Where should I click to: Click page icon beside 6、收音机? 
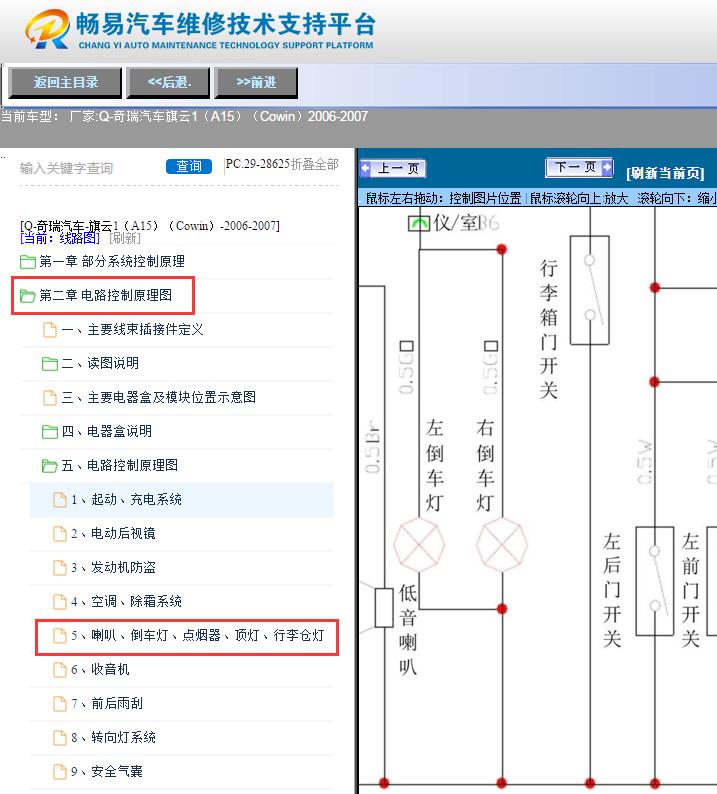click(x=60, y=670)
